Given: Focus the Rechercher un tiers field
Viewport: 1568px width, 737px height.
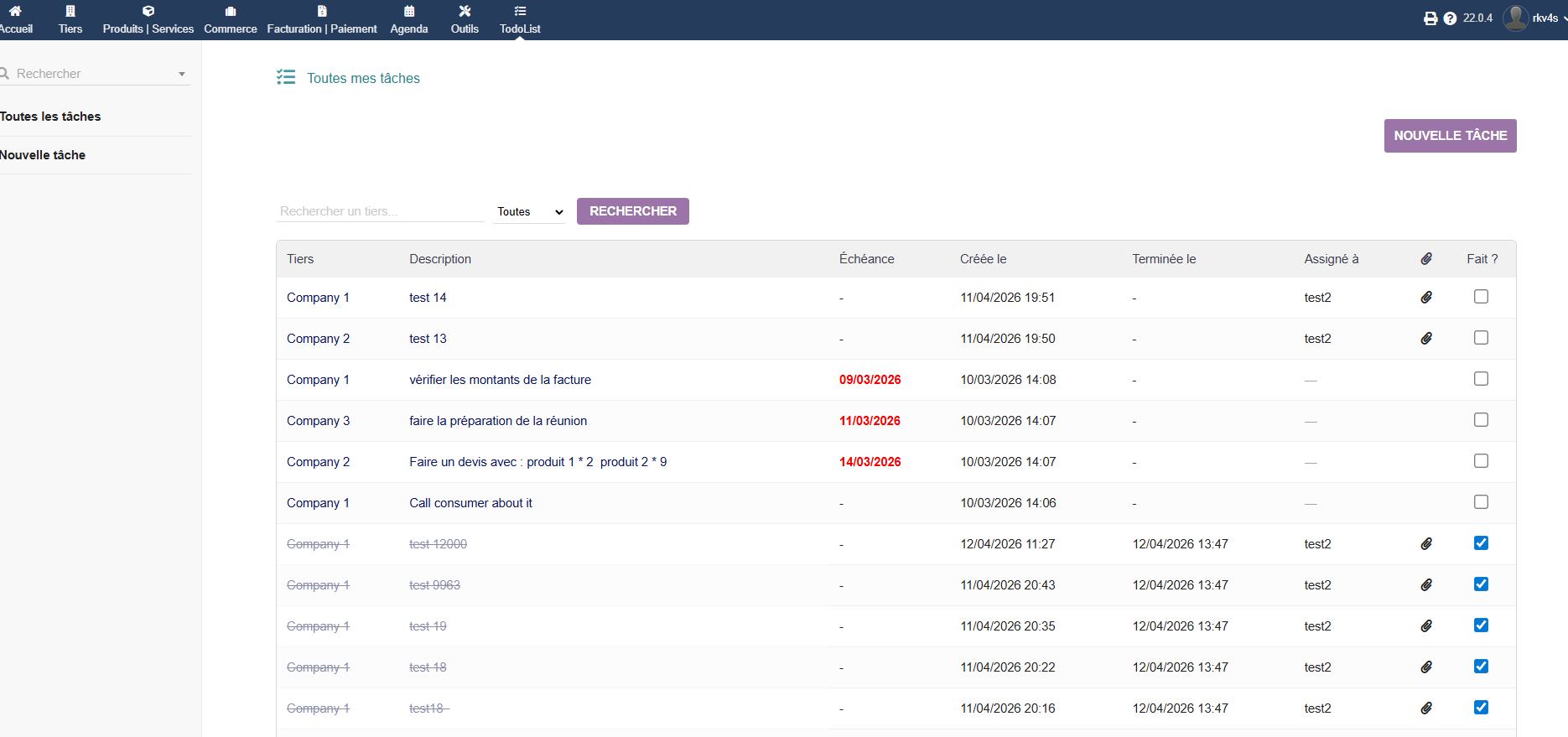Looking at the screenshot, I should point(380,211).
